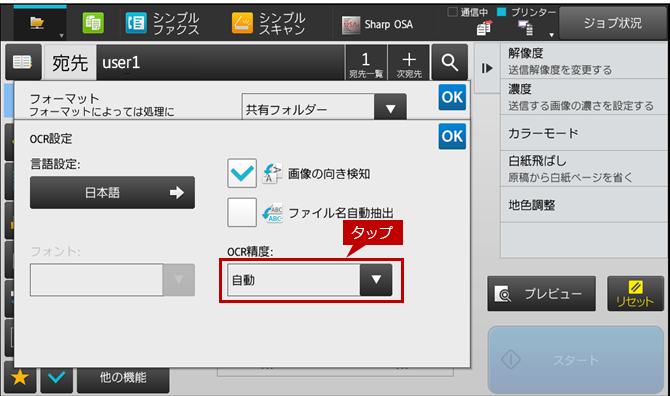Open ジョブ状況 job status
Viewport: 670px width, 396px height.
612,23
